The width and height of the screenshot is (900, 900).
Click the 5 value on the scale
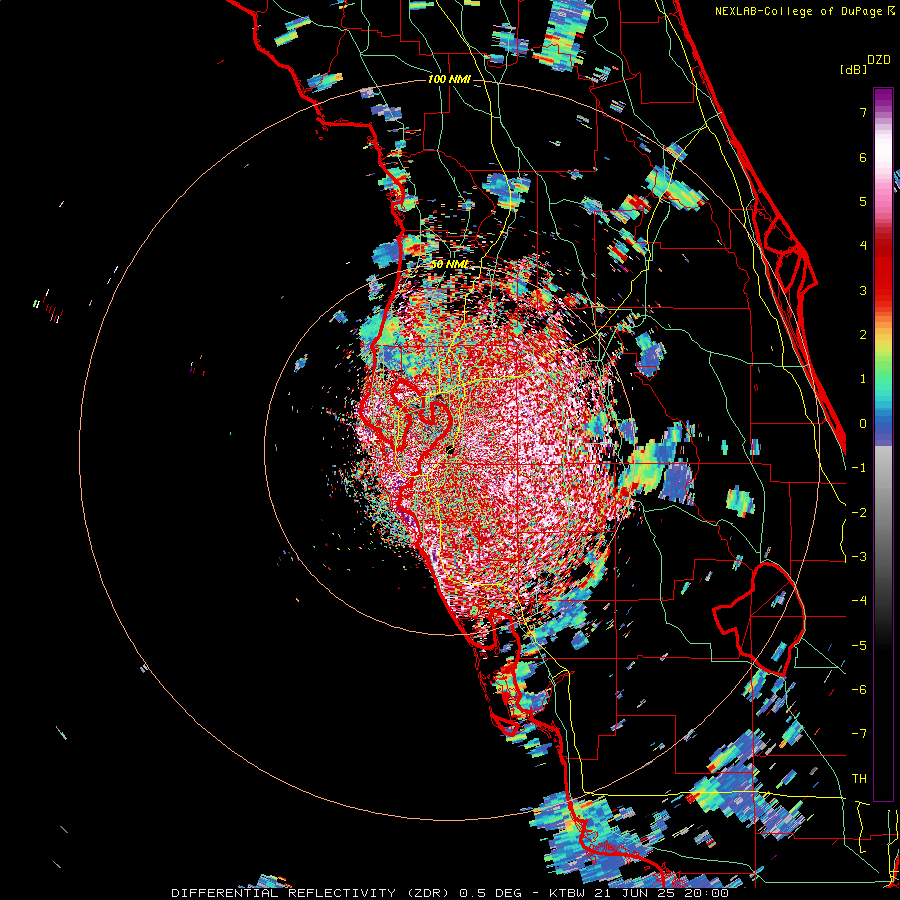pyautogui.click(x=863, y=201)
